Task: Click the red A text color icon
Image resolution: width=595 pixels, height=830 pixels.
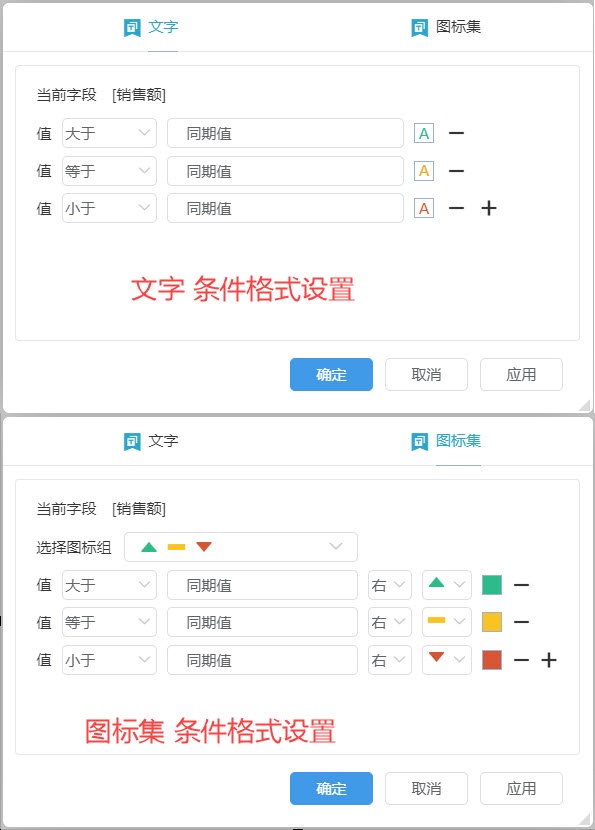Action: click(423, 209)
